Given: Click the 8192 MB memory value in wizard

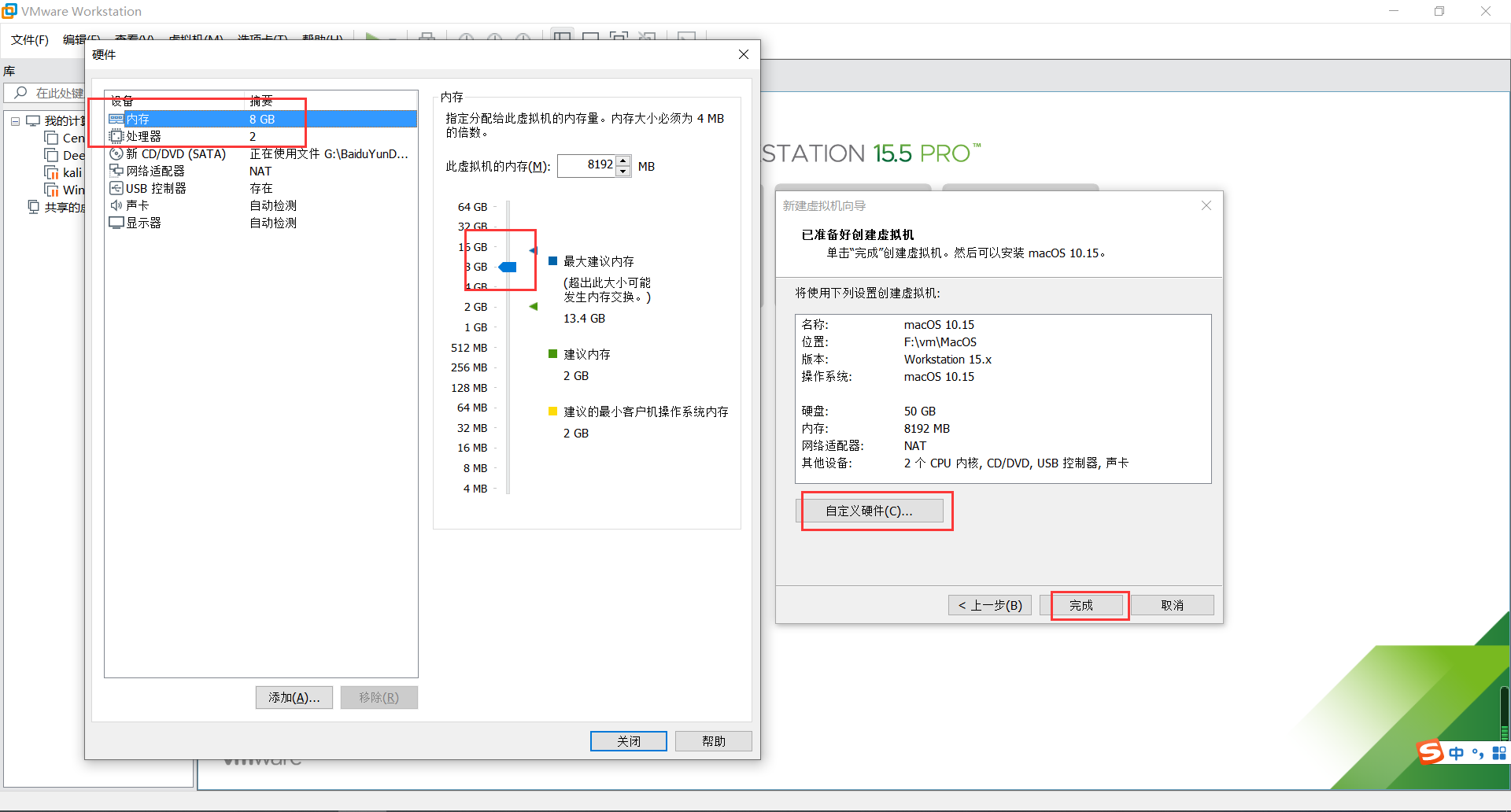Looking at the screenshot, I should [x=927, y=429].
